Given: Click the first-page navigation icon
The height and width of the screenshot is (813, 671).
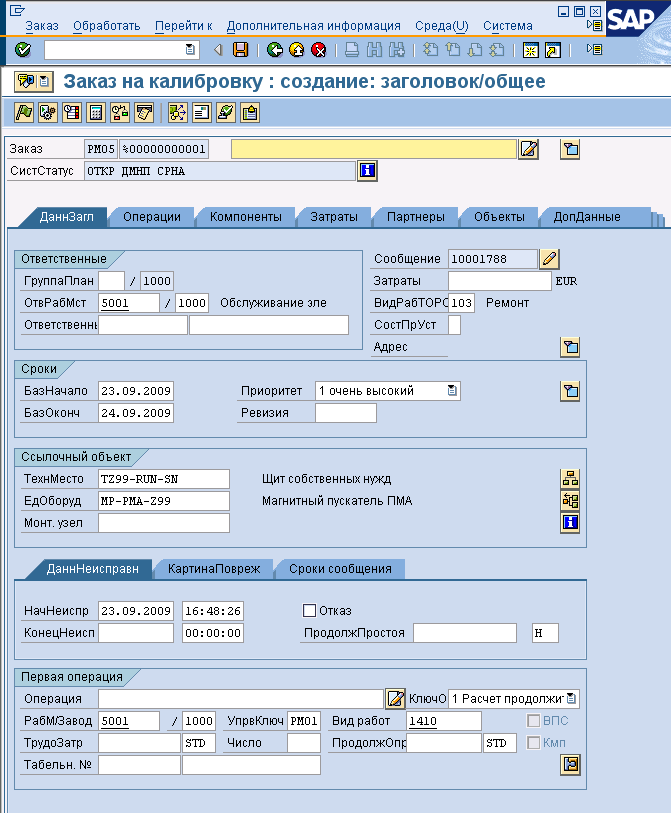Looking at the screenshot, I should tap(430, 50).
